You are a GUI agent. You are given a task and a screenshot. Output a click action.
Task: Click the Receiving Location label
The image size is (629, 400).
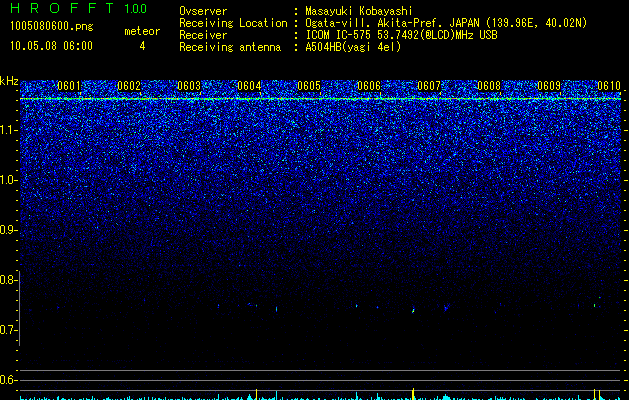point(233,24)
